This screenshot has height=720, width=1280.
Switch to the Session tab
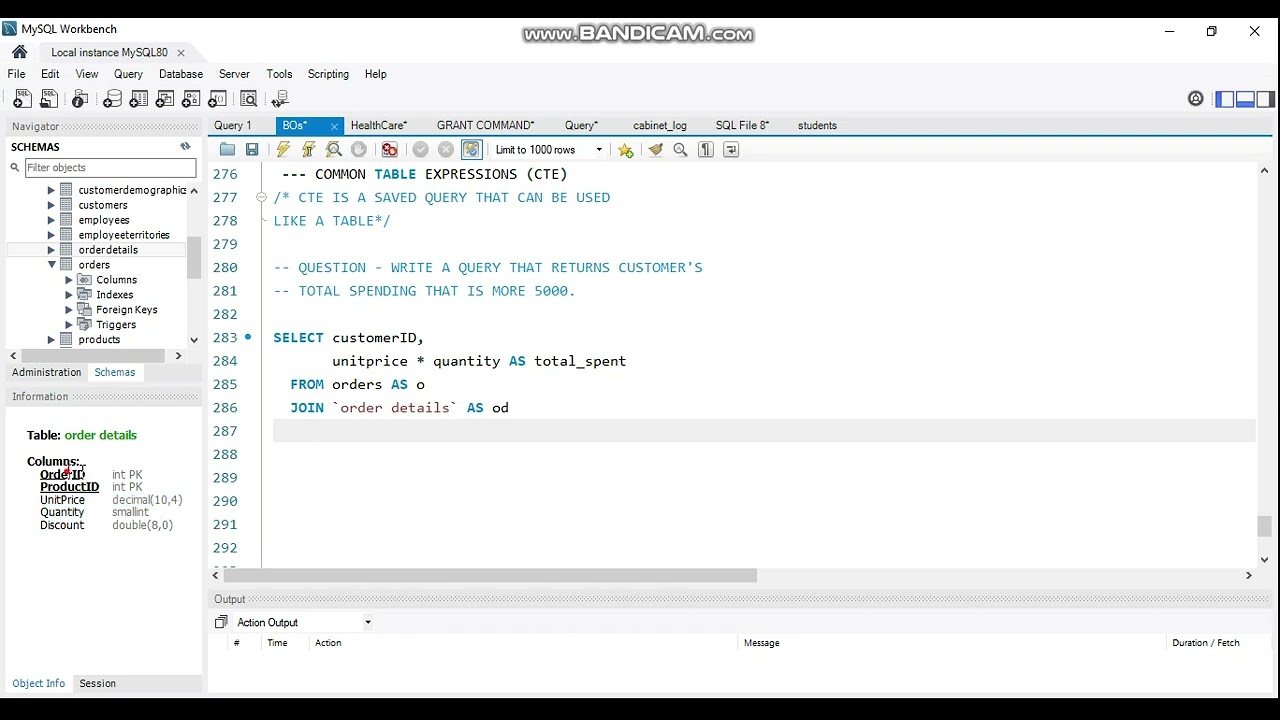[x=98, y=684]
